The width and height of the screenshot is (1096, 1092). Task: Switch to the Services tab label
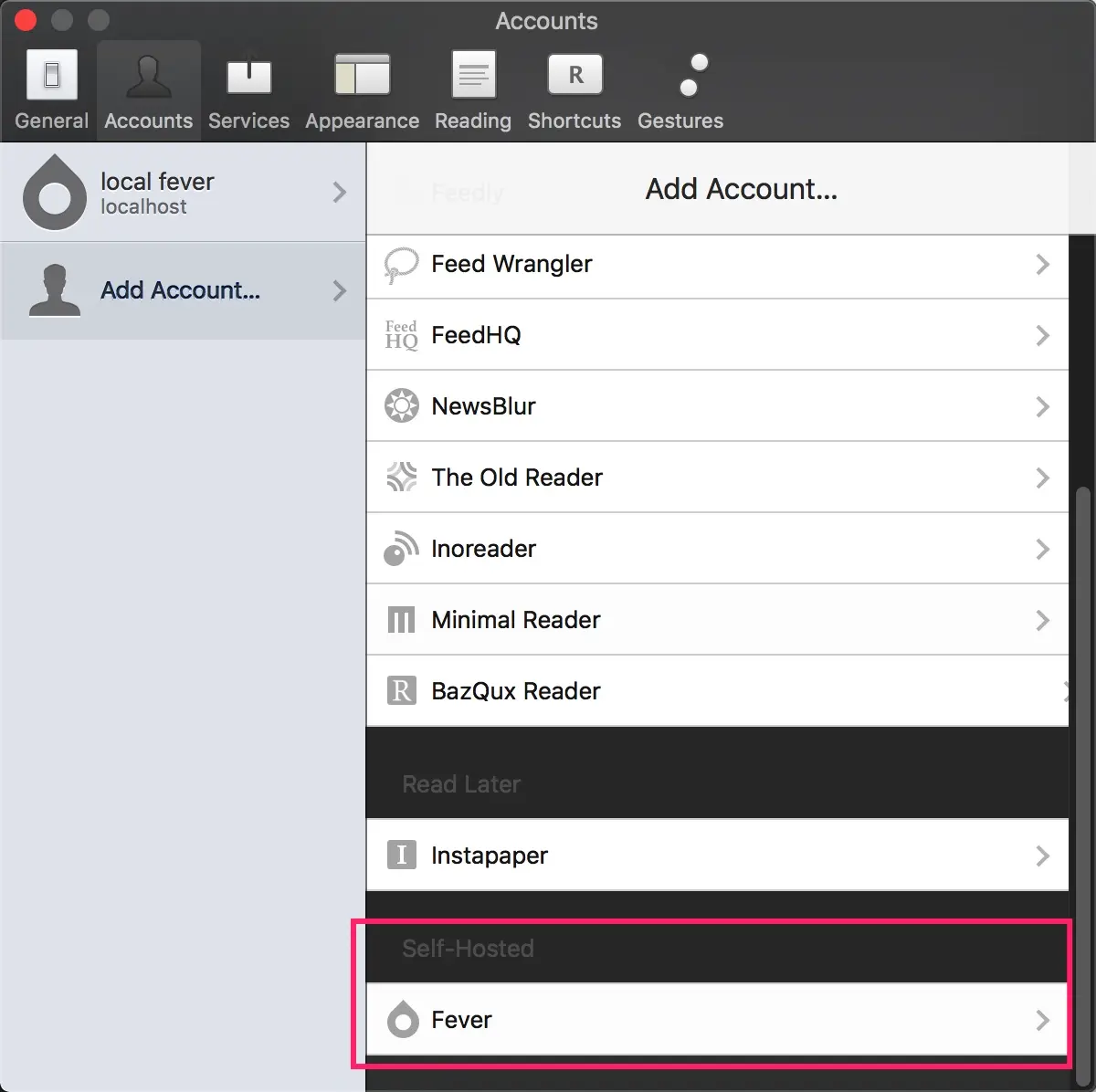[248, 121]
